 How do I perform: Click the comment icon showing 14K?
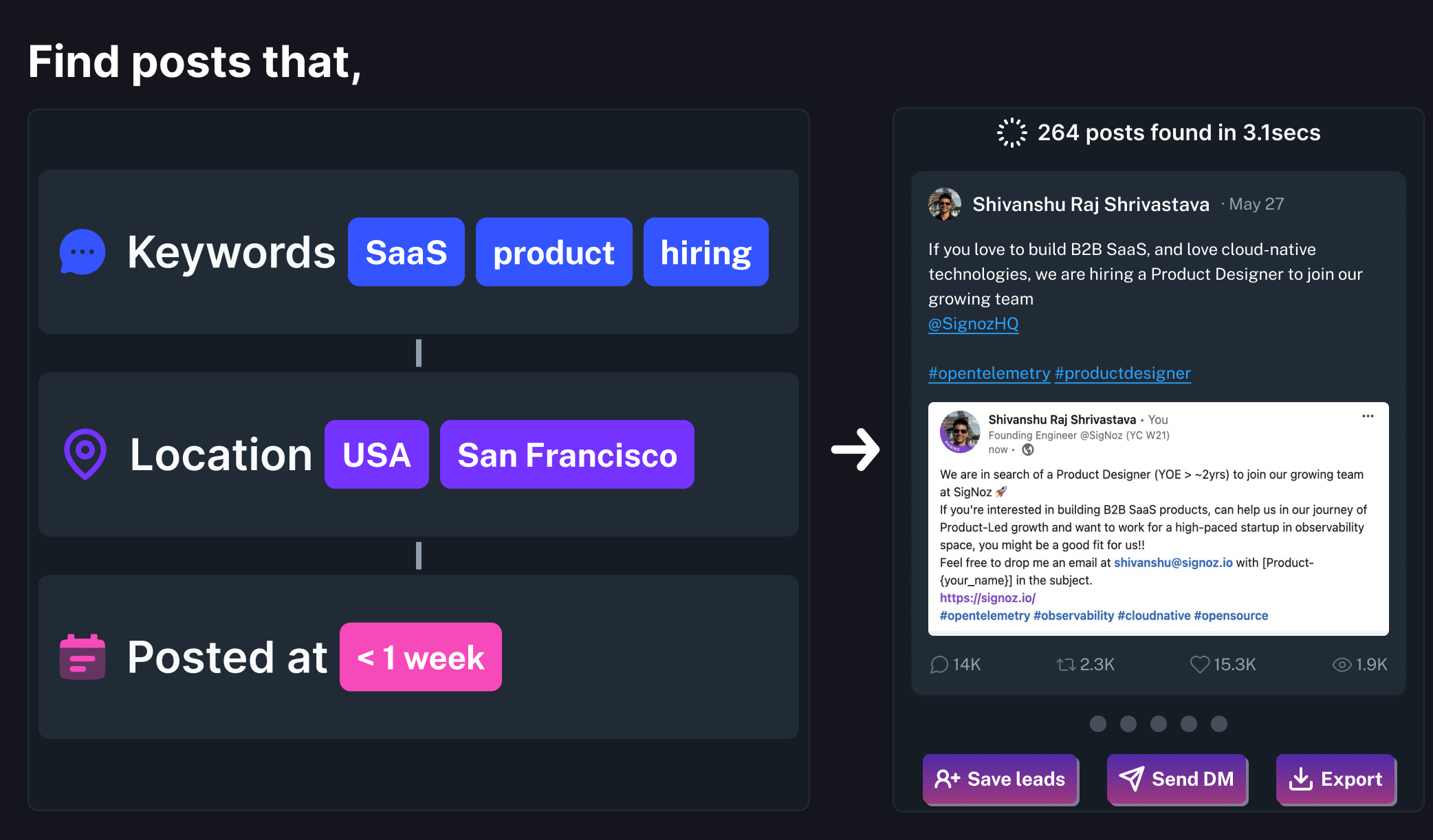pyautogui.click(x=939, y=665)
